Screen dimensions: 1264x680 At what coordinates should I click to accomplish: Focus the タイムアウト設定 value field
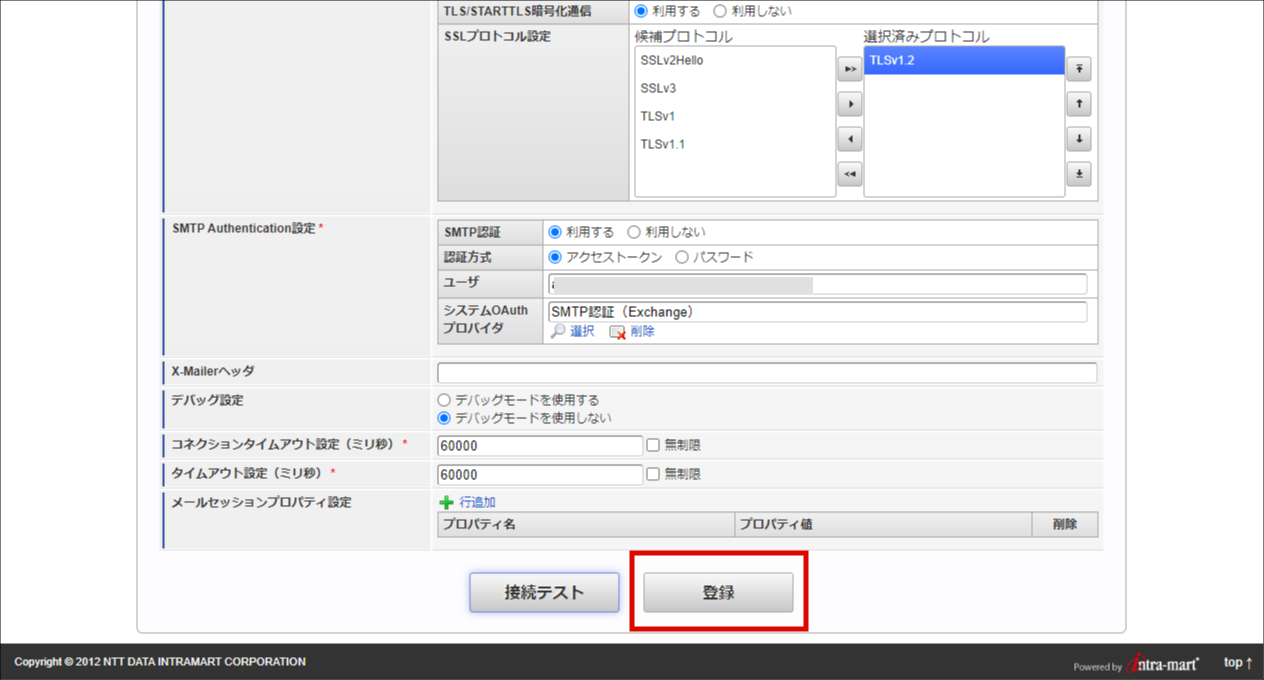[540, 475]
